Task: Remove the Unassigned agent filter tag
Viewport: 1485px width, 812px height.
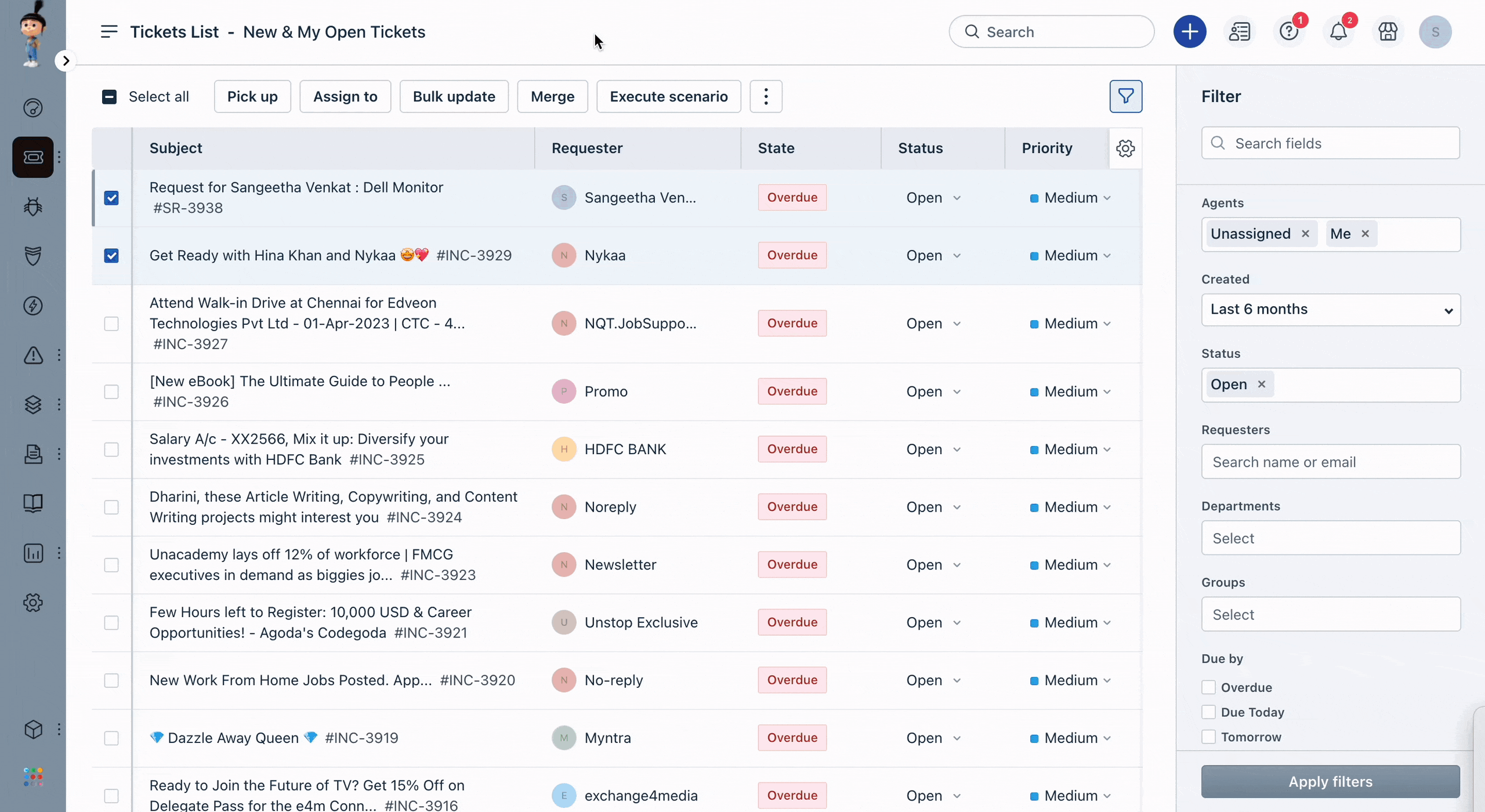Action: coord(1305,234)
